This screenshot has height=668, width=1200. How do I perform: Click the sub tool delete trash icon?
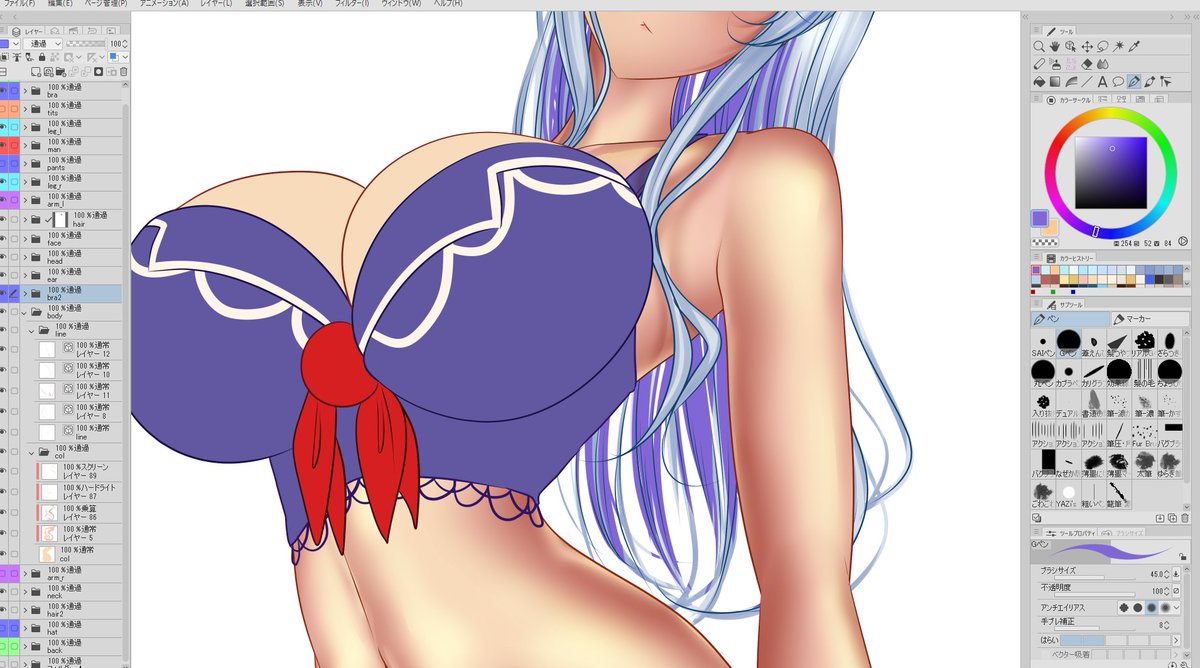(1184, 518)
